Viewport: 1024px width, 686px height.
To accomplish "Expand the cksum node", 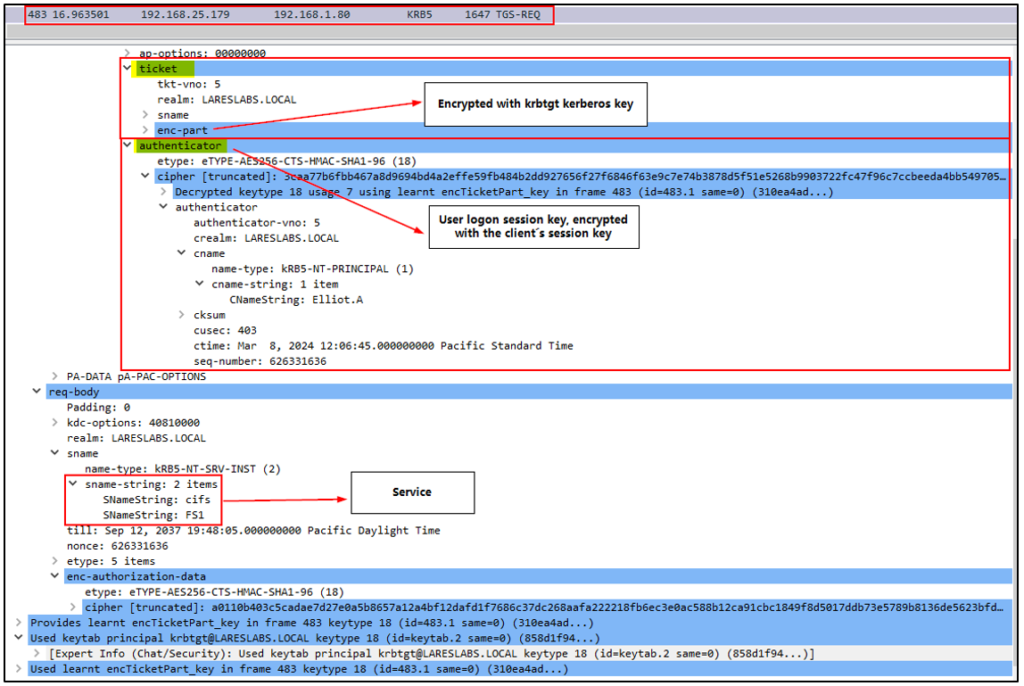I will [x=182, y=314].
